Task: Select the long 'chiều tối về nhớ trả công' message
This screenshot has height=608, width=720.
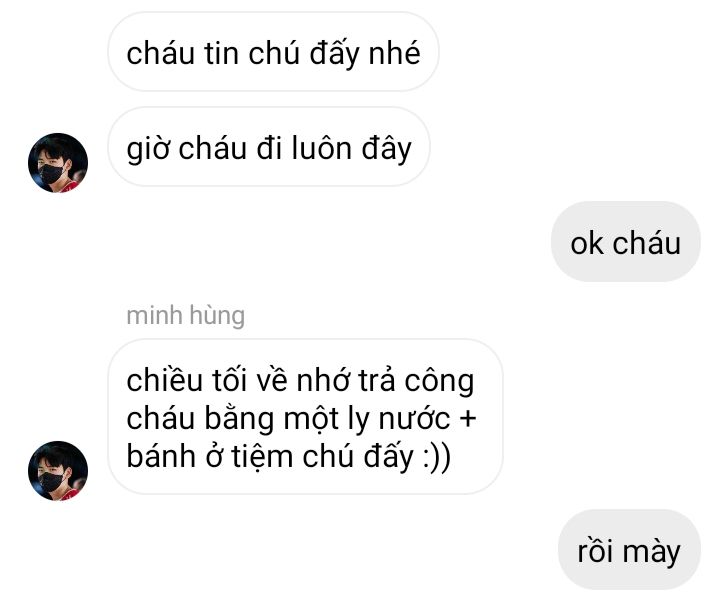Action: (305, 417)
